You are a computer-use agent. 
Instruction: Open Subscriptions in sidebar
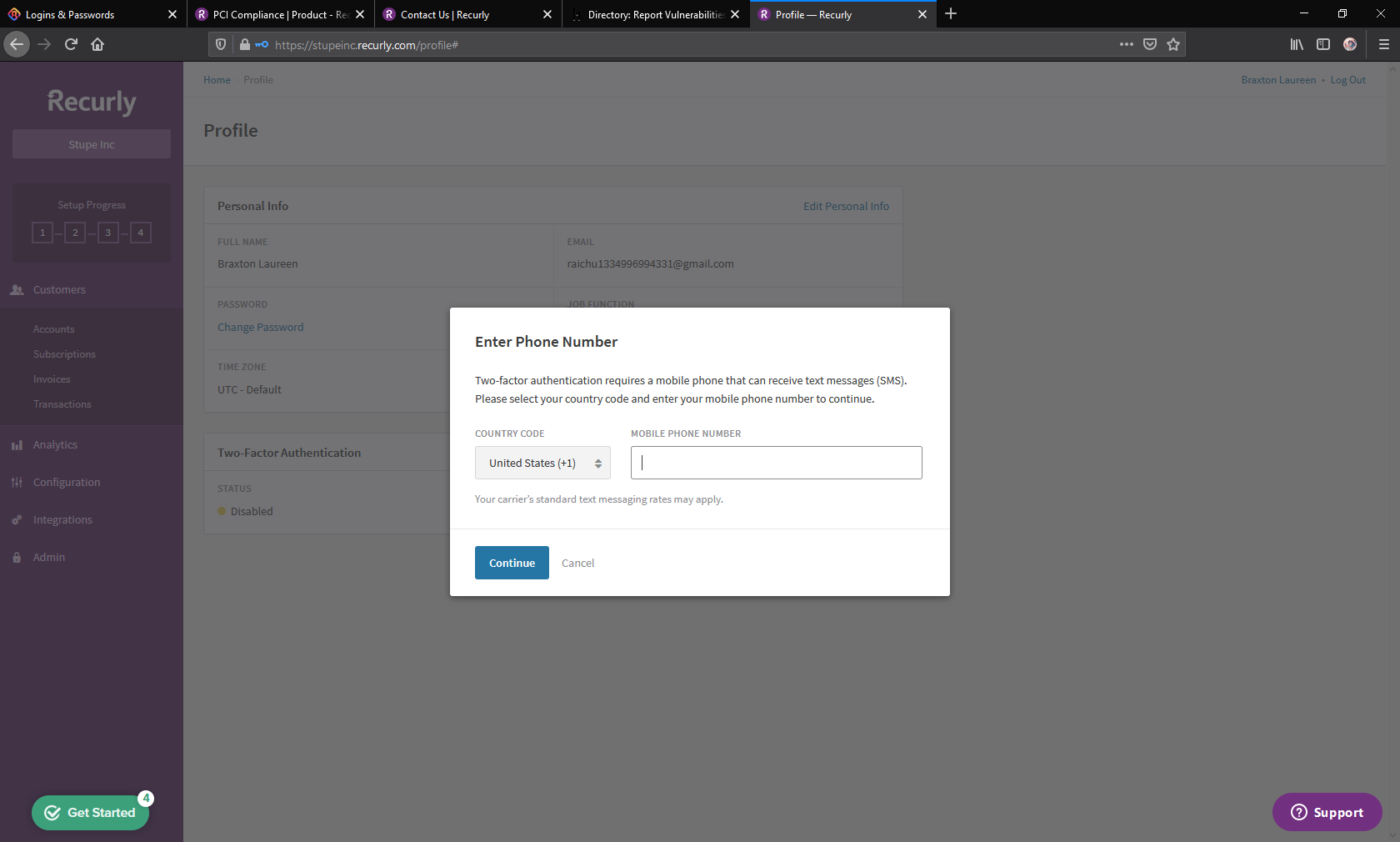click(x=64, y=354)
